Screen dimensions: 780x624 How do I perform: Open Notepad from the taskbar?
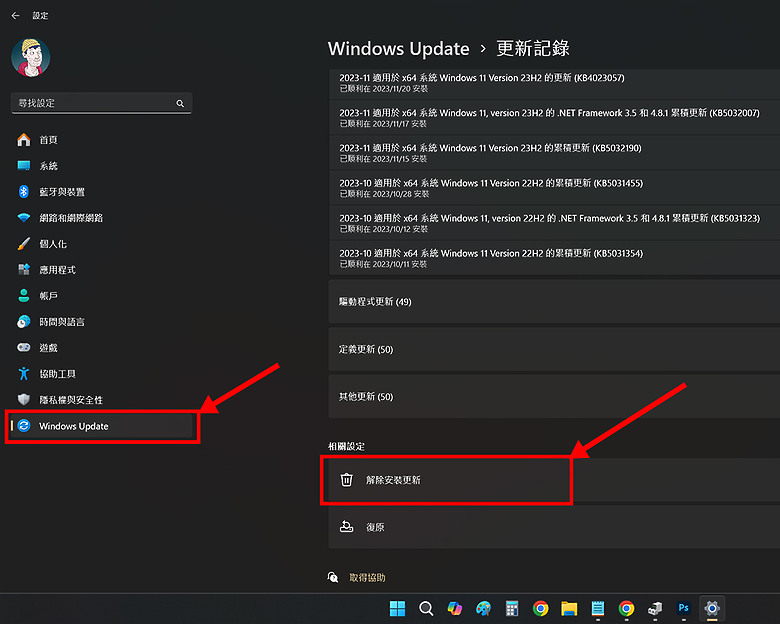(x=598, y=608)
